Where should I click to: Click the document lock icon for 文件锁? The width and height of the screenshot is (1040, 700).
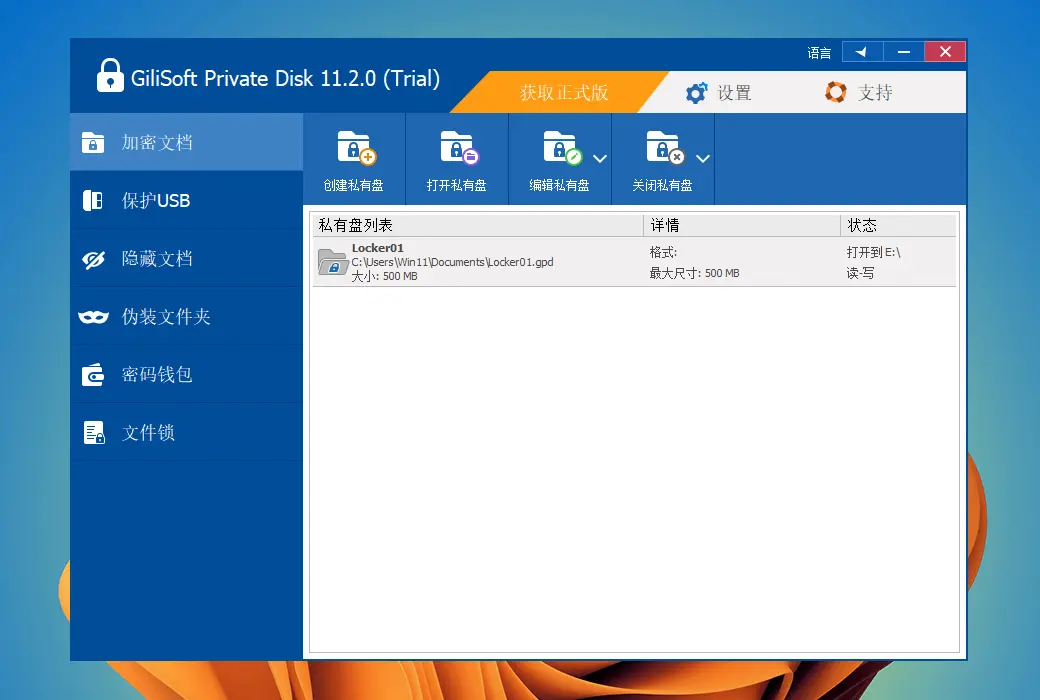(x=94, y=433)
